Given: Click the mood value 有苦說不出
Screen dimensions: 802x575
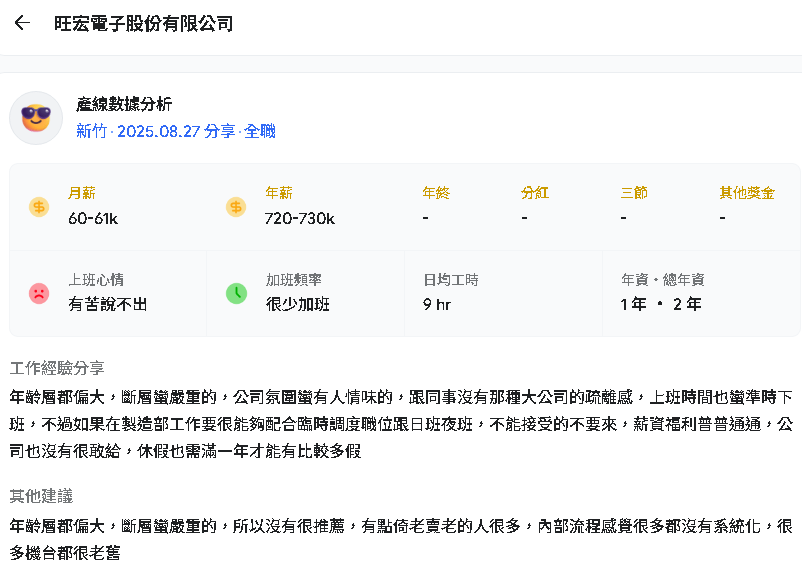Looking at the screenshot, I should [x=108, y=304].
